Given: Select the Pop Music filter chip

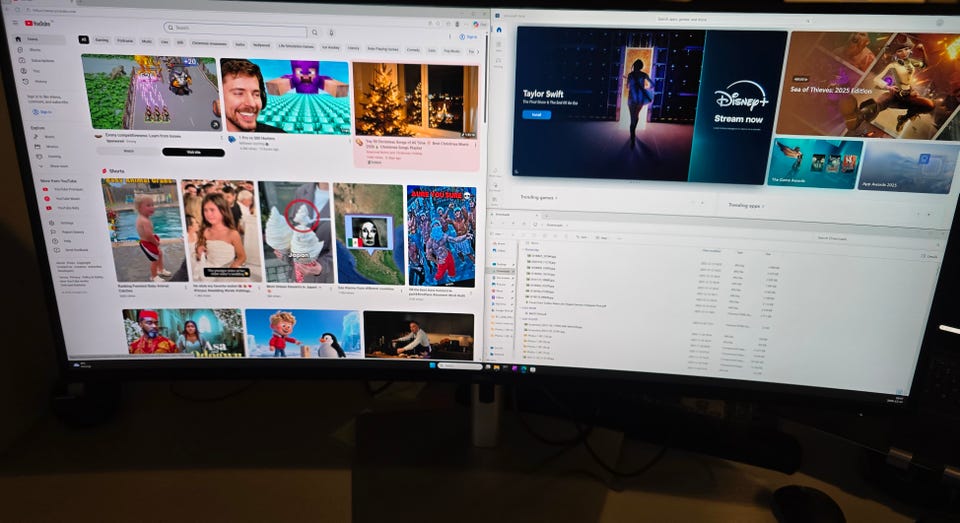Looking at the screenshot, I should tap(452, 51).
